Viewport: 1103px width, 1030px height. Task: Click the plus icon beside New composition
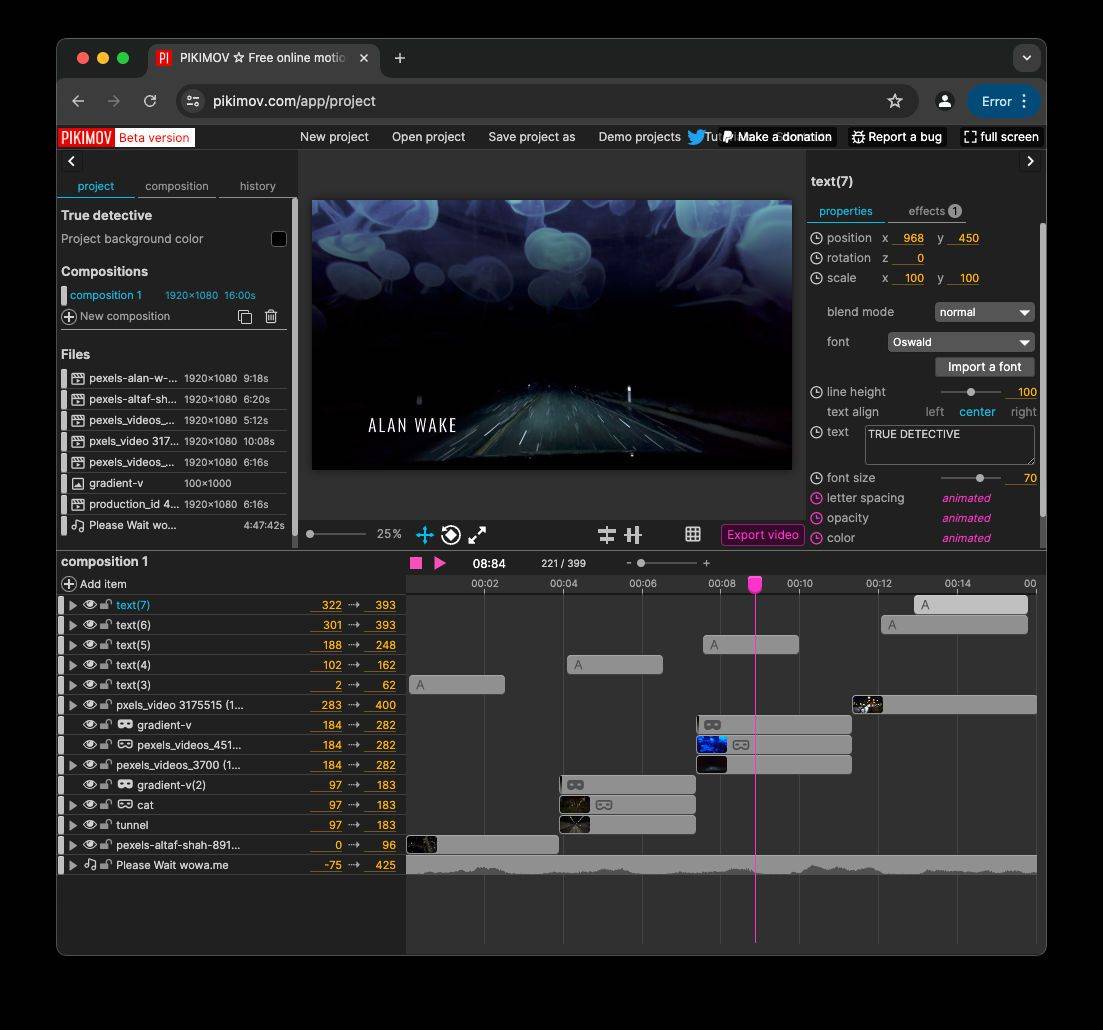click(69, 317)
